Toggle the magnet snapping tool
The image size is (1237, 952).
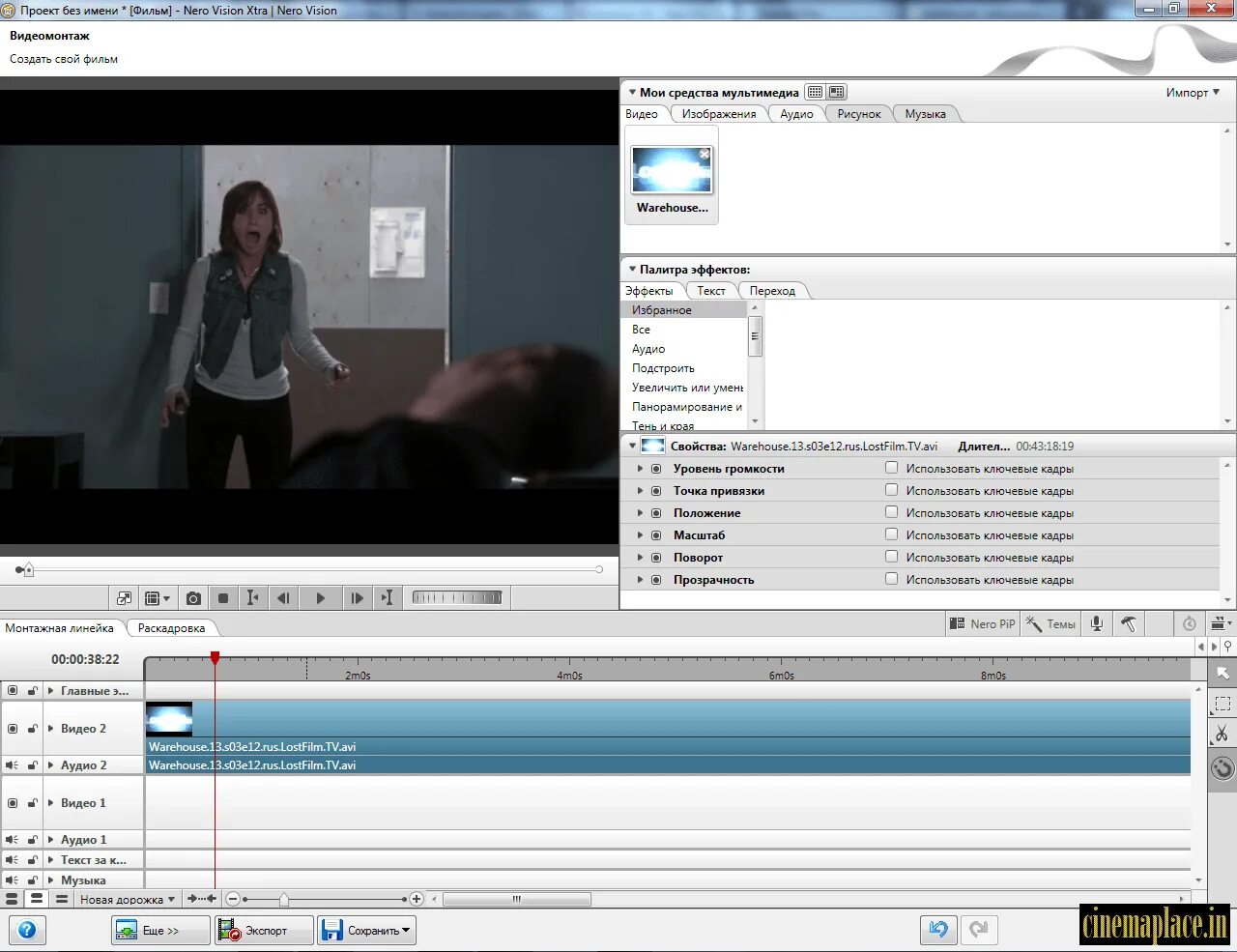click(1223, 768)
